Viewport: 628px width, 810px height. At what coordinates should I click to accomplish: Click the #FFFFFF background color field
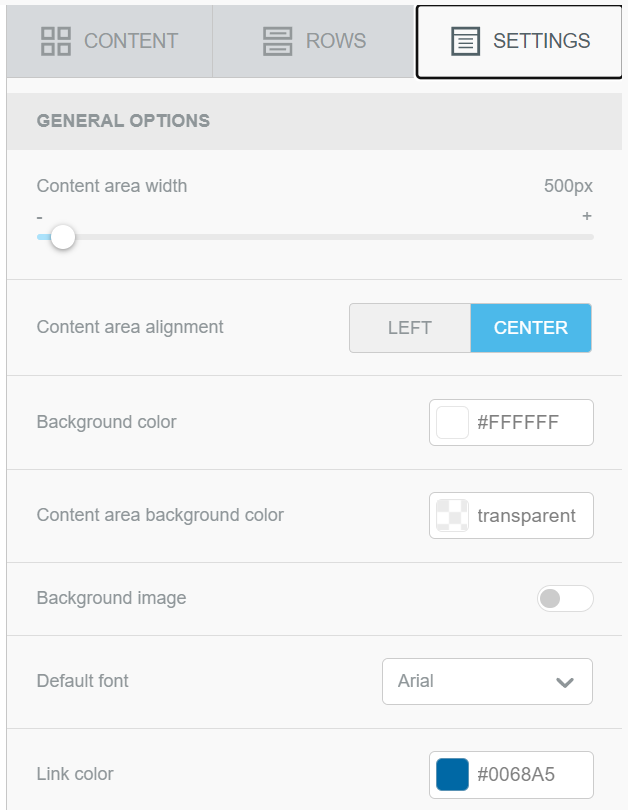511,423
